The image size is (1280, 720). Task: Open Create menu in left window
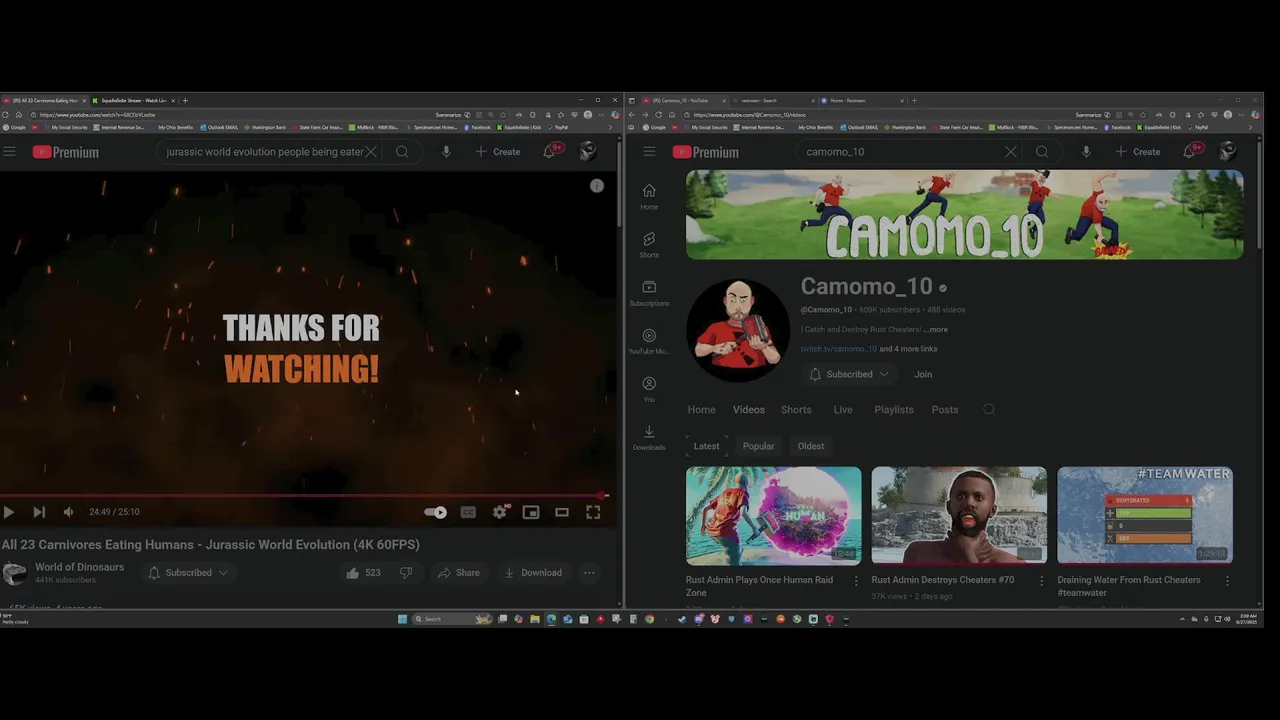pos(497,152)
